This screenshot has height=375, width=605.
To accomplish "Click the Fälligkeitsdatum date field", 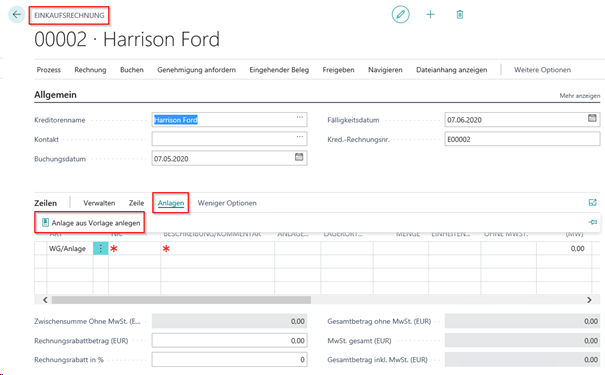I will tap(522, 120).
